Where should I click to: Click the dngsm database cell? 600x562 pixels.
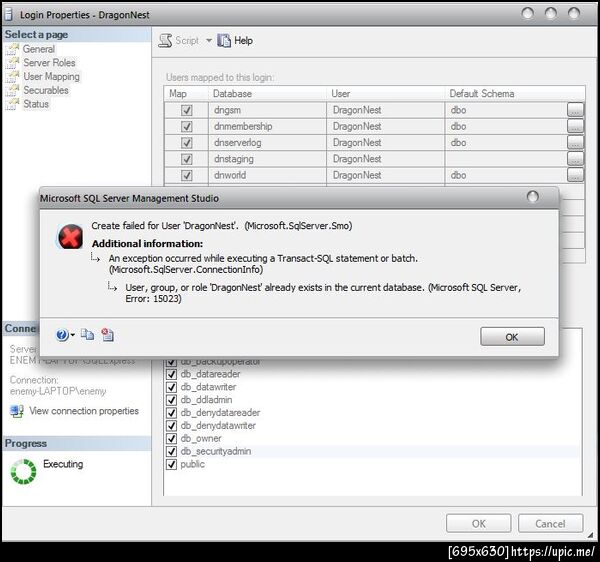pos(267,110)
